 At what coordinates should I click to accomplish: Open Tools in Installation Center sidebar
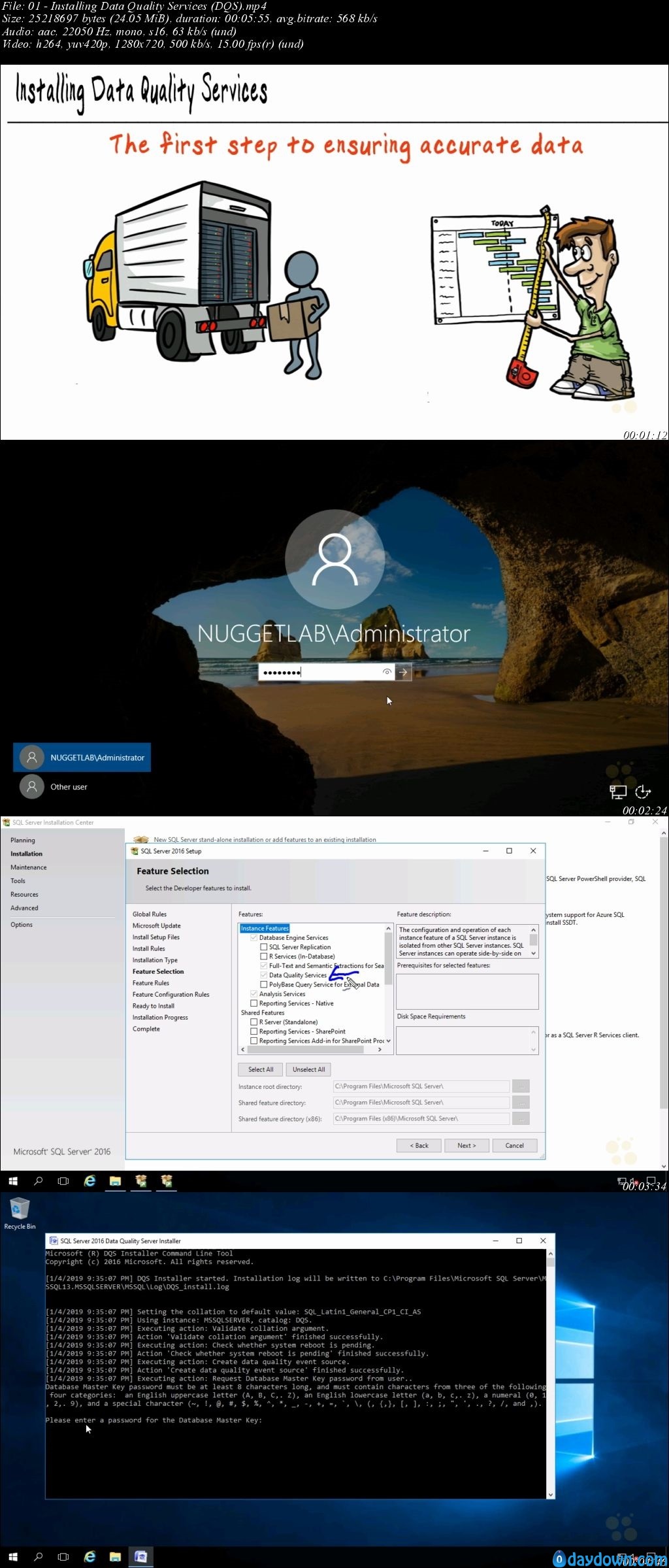pyautogui.click(x=18, y=881)
